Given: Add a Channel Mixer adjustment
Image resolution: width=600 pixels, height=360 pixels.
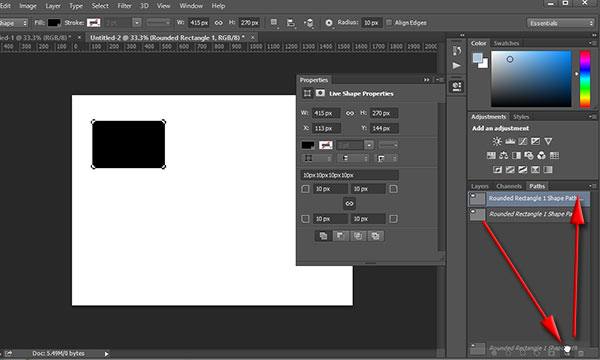Looking at the screenshot, I should (x=541, y=155).
